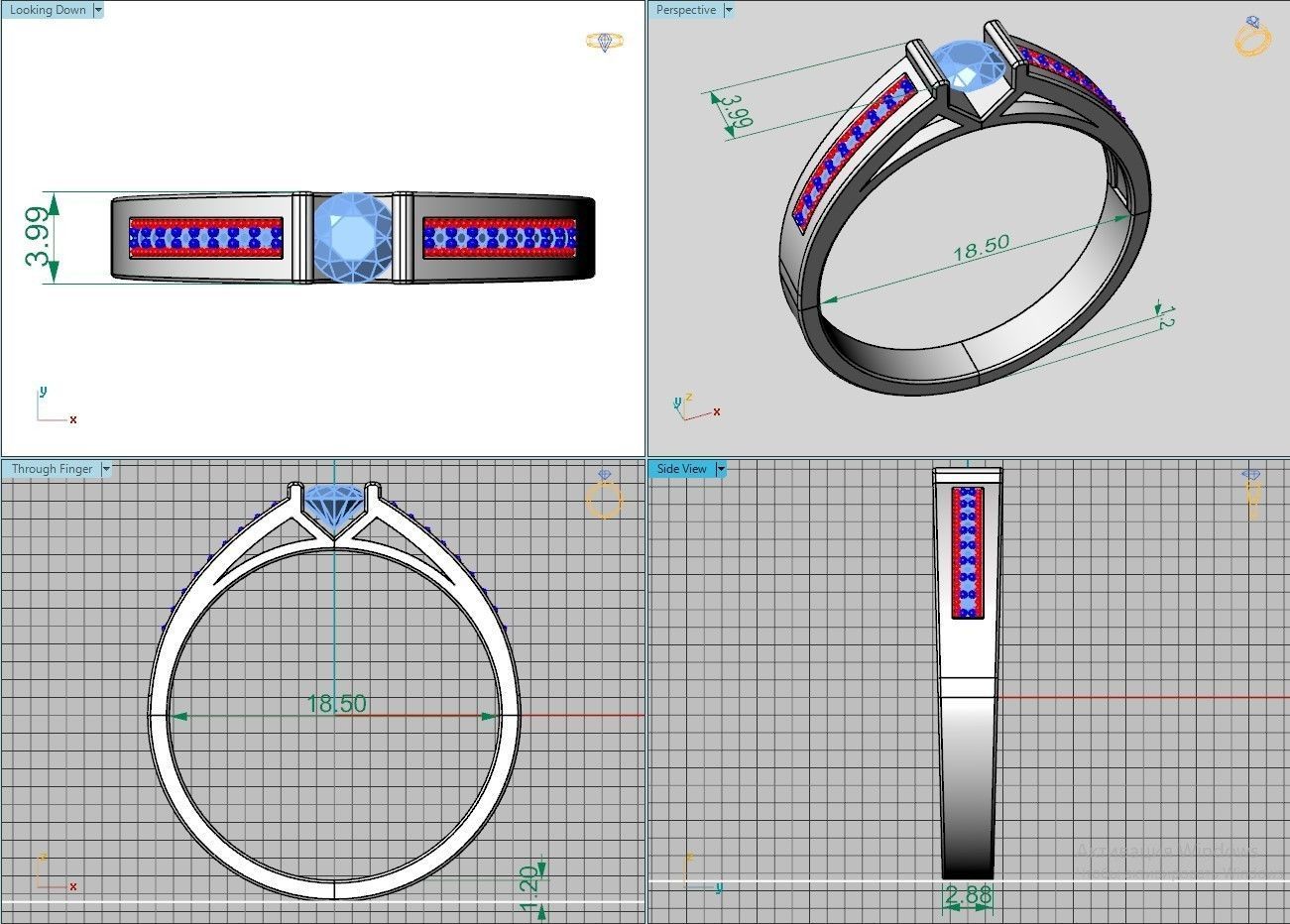Click the ring icon in Perspective viewport
The height and width of the screenshot is (924, 1290).
(1253, 37)
